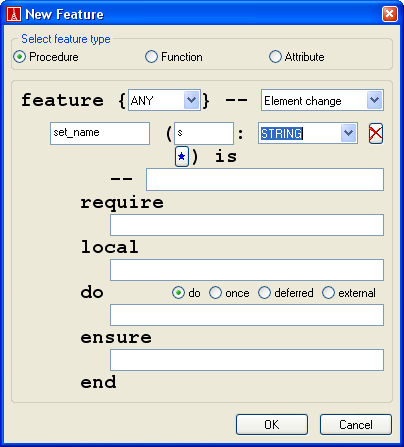
Task: Select the deferred routine option
Action: (286, 293)
